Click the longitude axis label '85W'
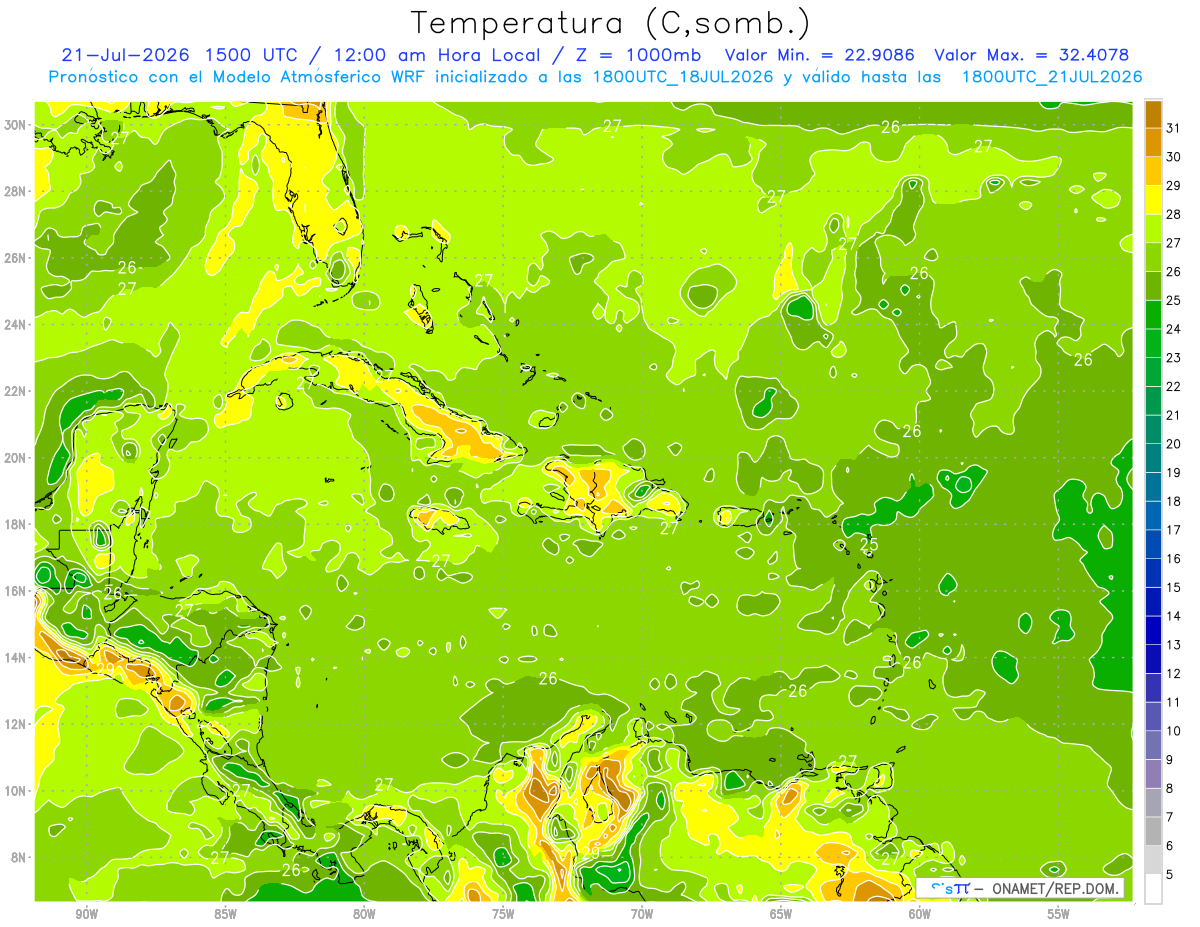1200x927 pixels. 225,914
